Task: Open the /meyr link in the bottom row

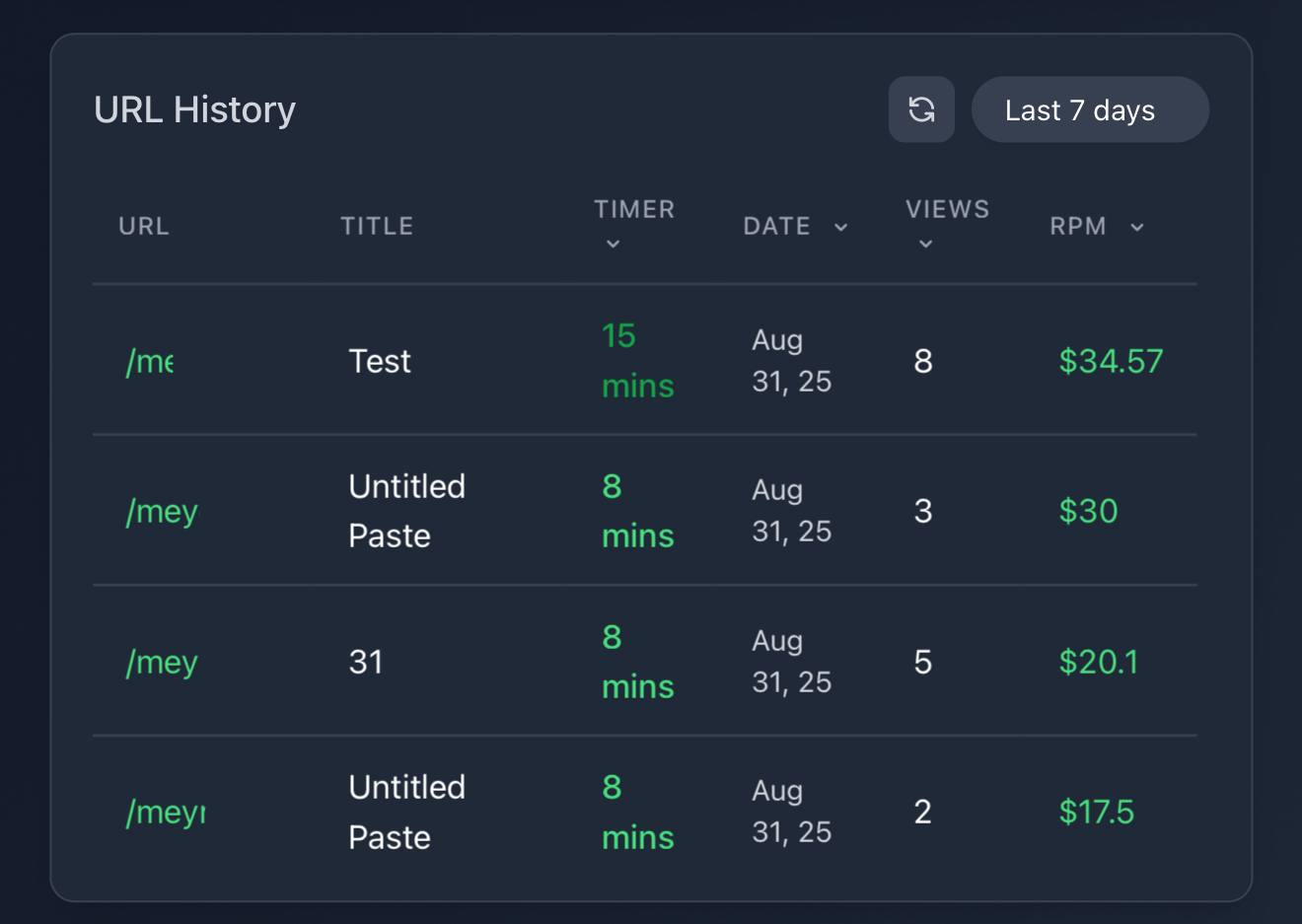Action: [165, 812]
